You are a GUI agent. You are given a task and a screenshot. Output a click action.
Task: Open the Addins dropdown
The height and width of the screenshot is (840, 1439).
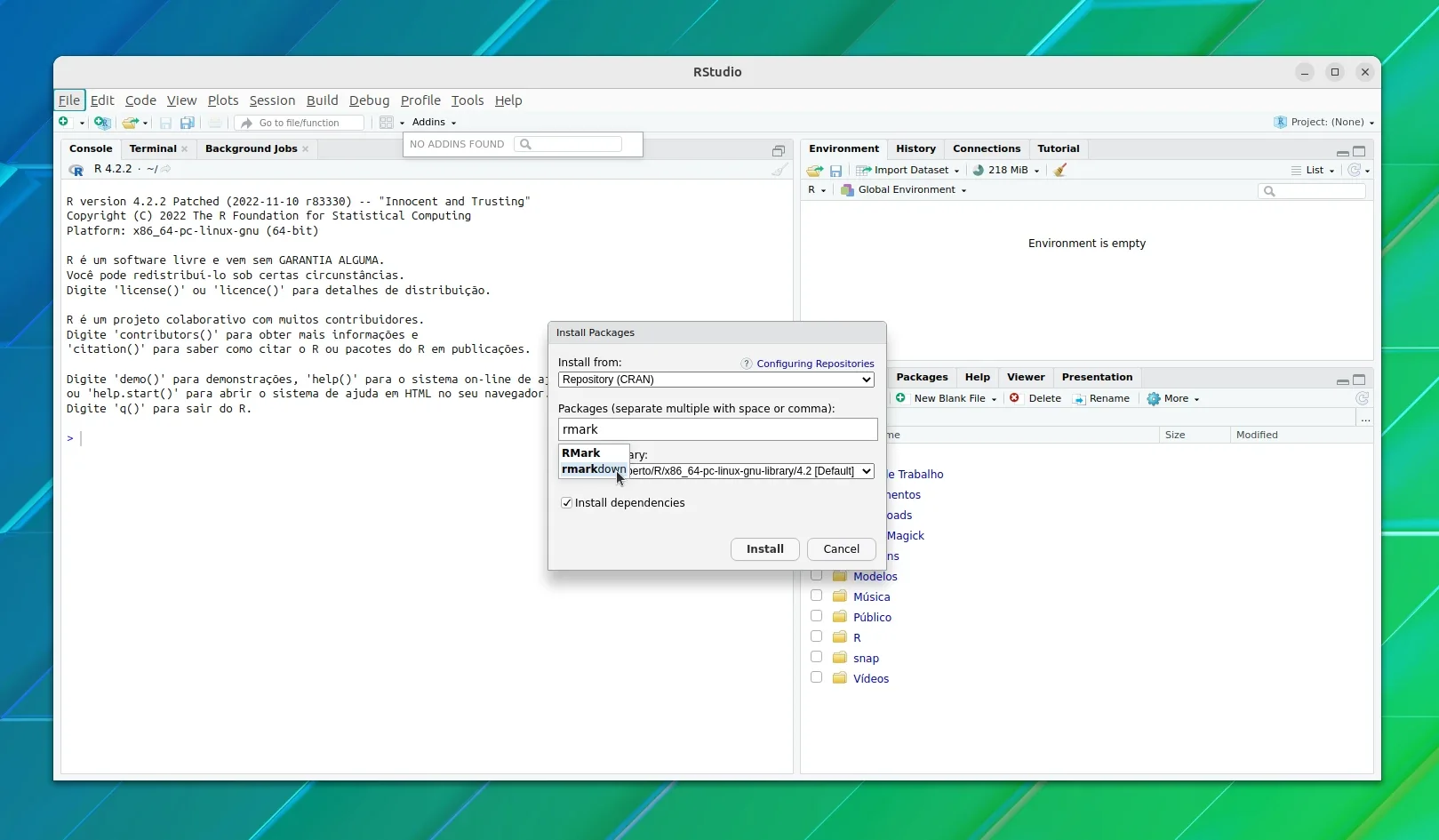click(x=434, y=123)
